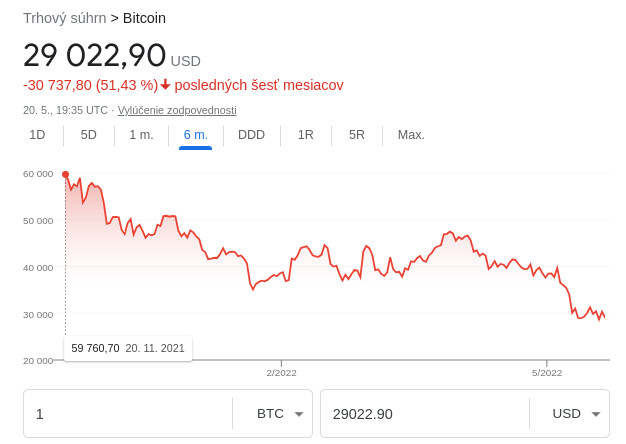Click the USD dropdown arrow icon

click(595, 414)
